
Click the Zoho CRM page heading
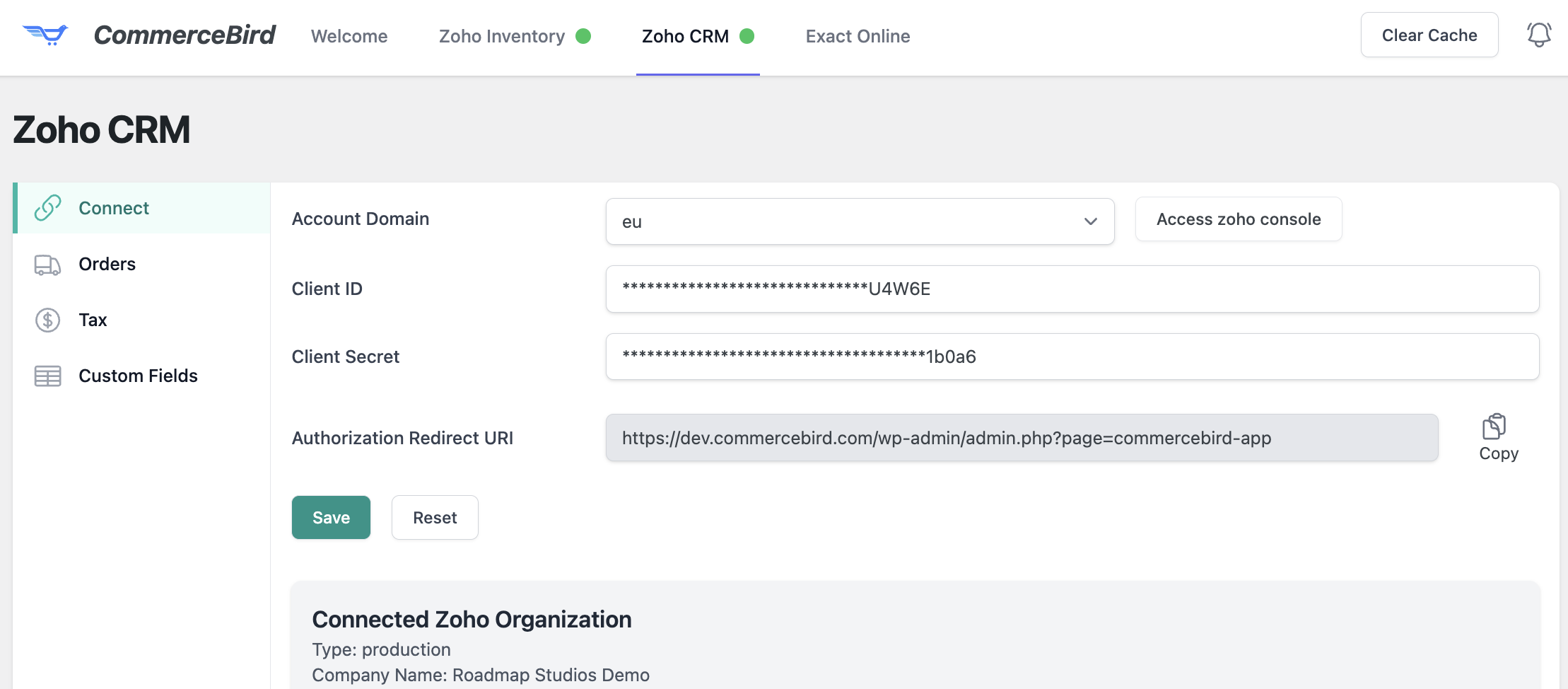pos(101,130)
